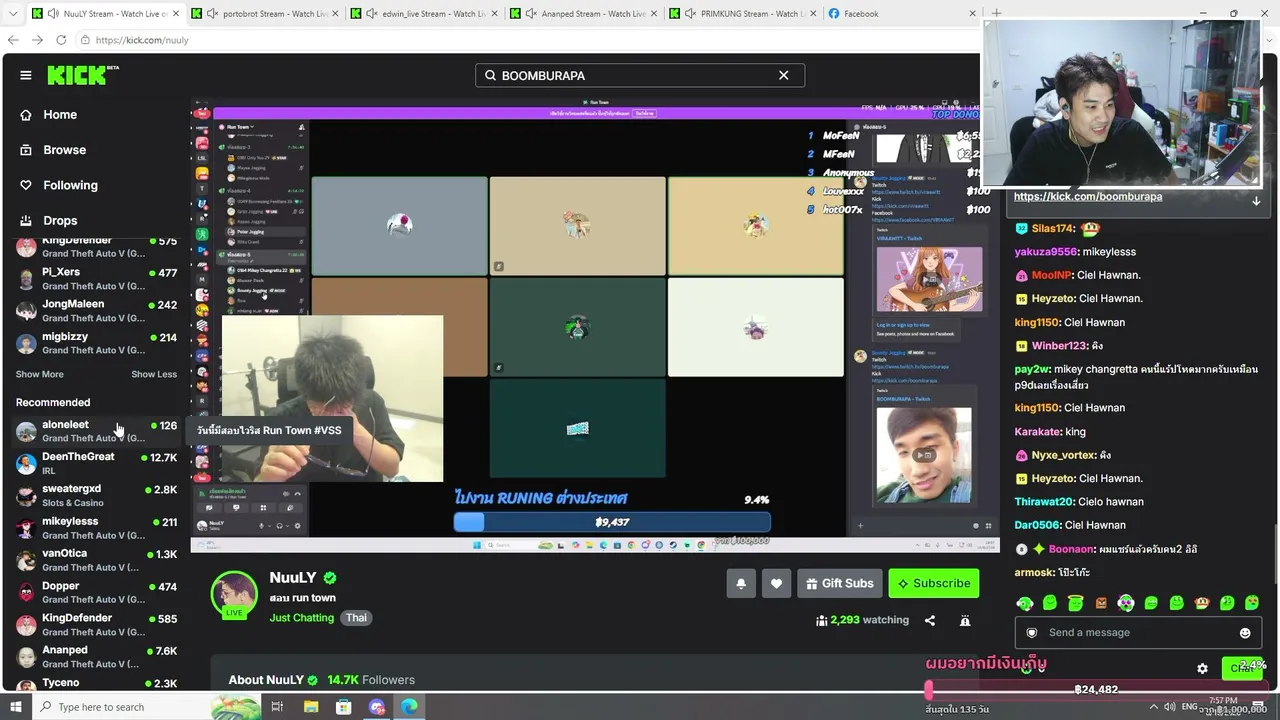Open migbizzy channel from sidebar
The height and width of the screenshot is (720, 1280).
96,343
